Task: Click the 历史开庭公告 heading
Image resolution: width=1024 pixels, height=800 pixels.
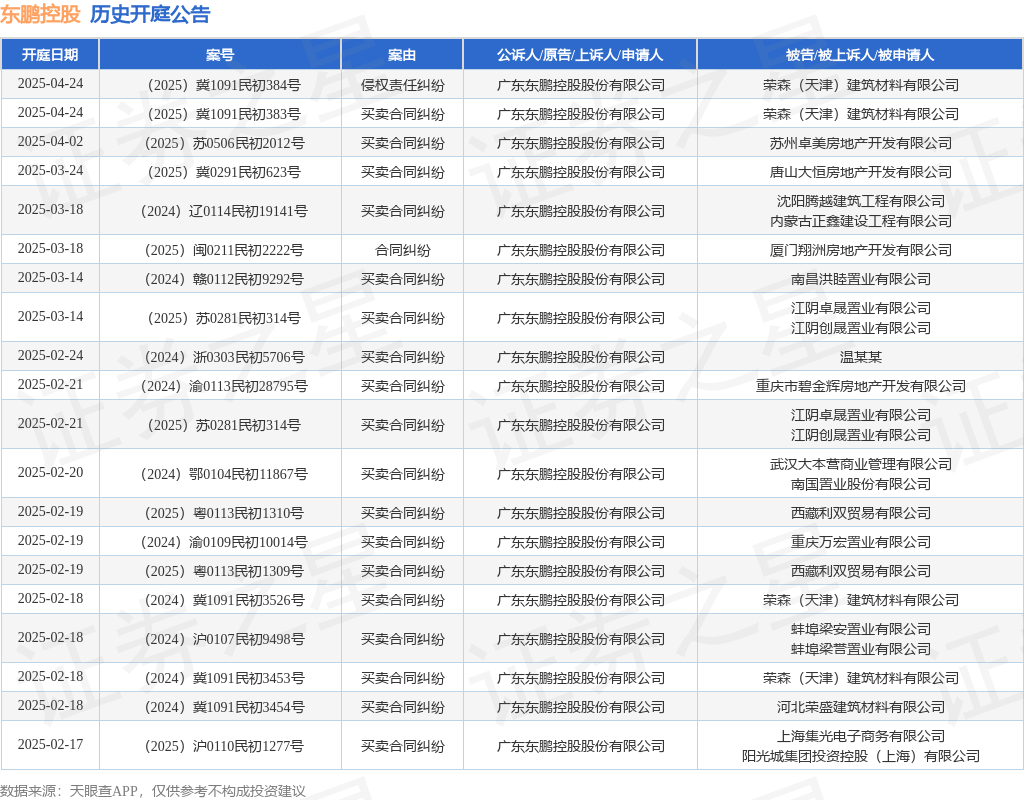Action: pyautogui.click(x=150, y=14)
